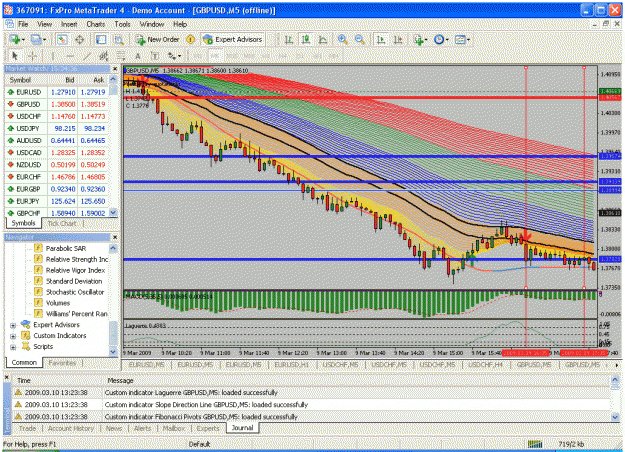Screen dimensions: 625x452
Task: Open the Experts terminal tab
Action: [208, 429]
